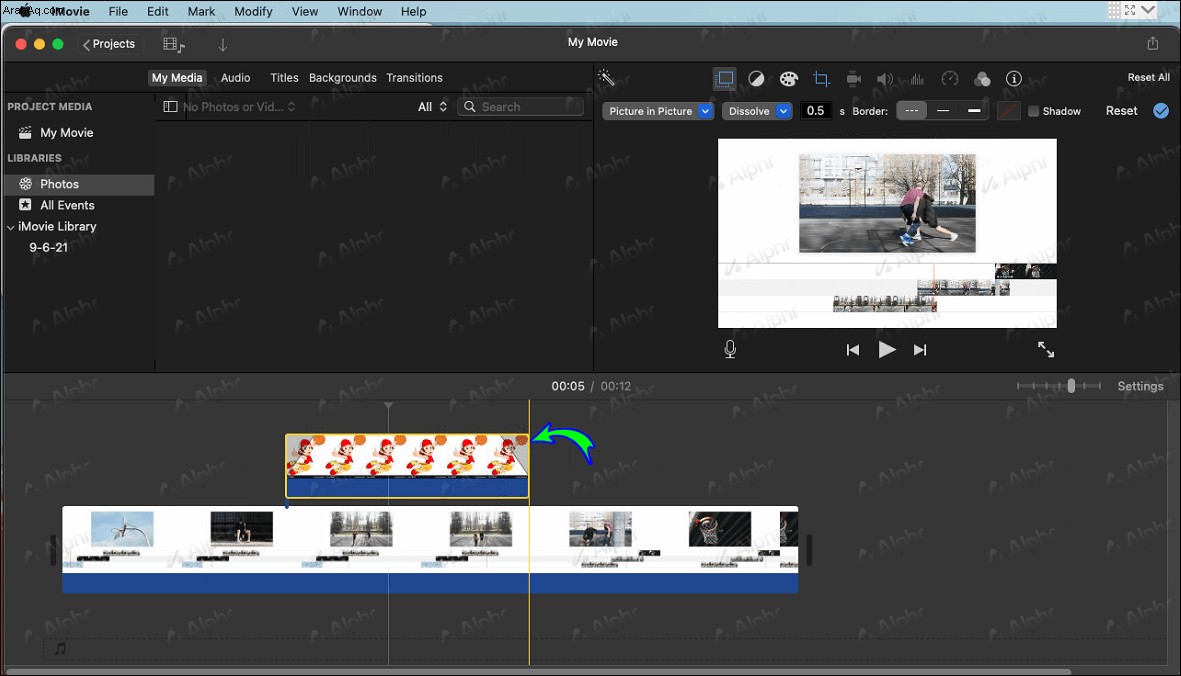Switch to the Transitions tab

[x=414, y=78]
